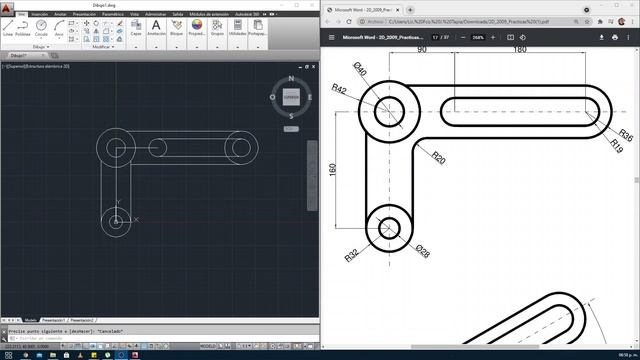Image resolution: width=640 pixels, height=360 pixels.
Task: Open the Administrar ribbon tab
Action: pyautogui.click(x=156, y=14)
